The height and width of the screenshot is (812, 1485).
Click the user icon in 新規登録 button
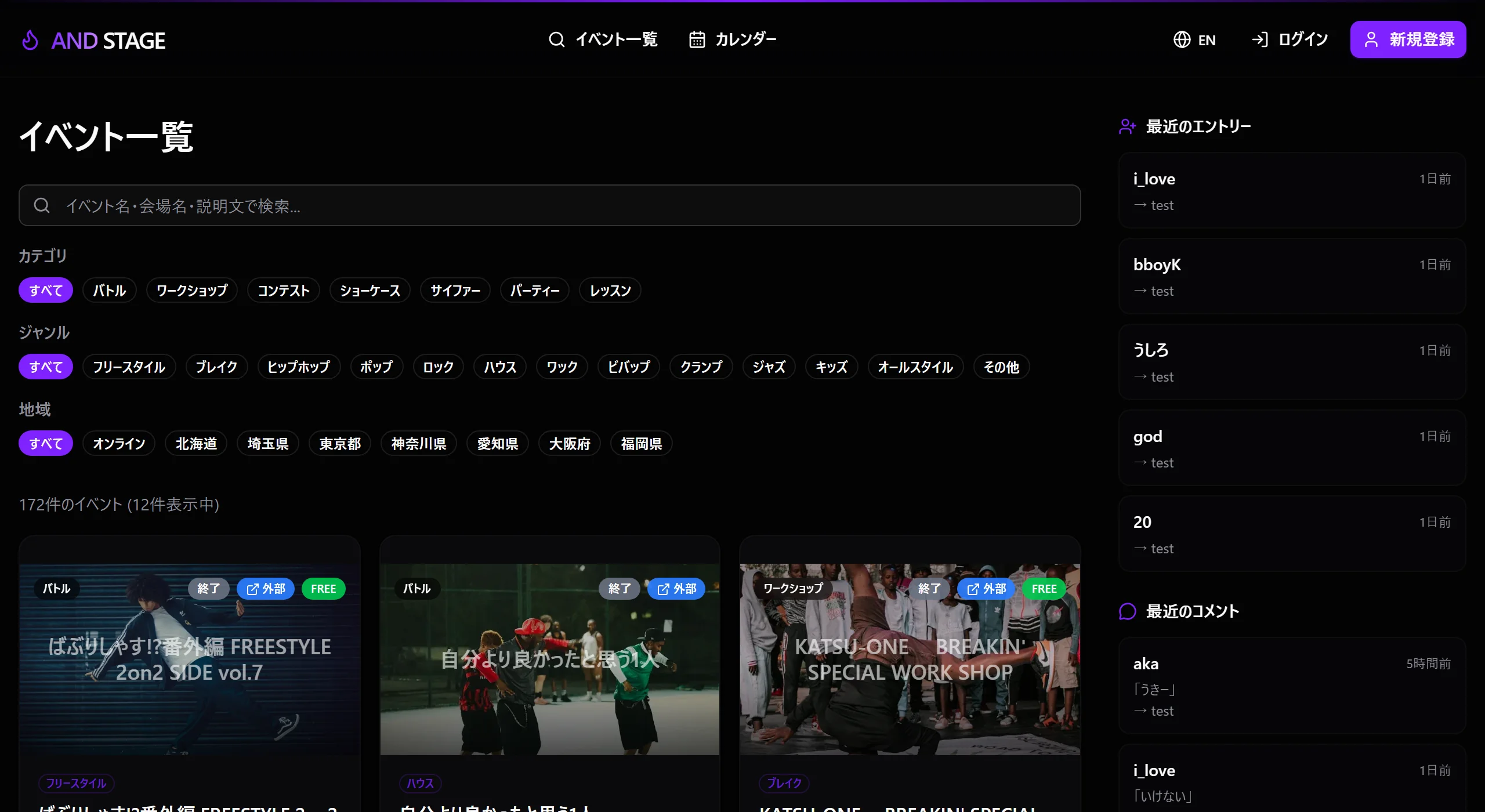click(1371, 39)
